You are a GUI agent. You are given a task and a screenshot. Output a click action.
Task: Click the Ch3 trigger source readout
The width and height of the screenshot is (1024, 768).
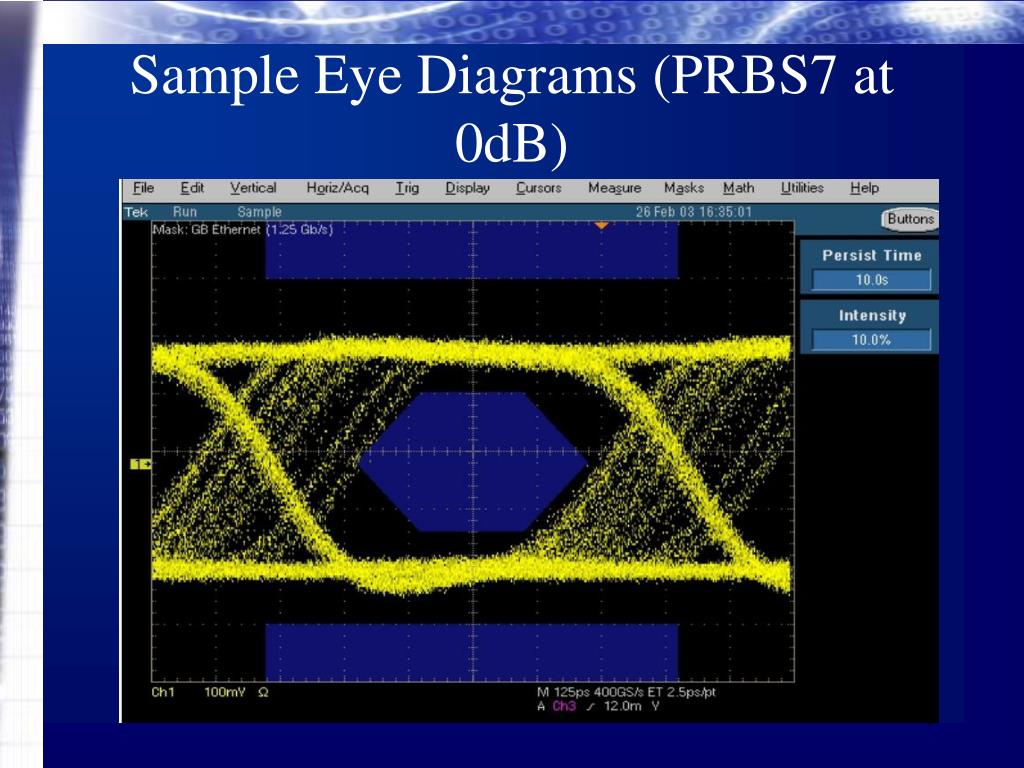click(564, 707)
